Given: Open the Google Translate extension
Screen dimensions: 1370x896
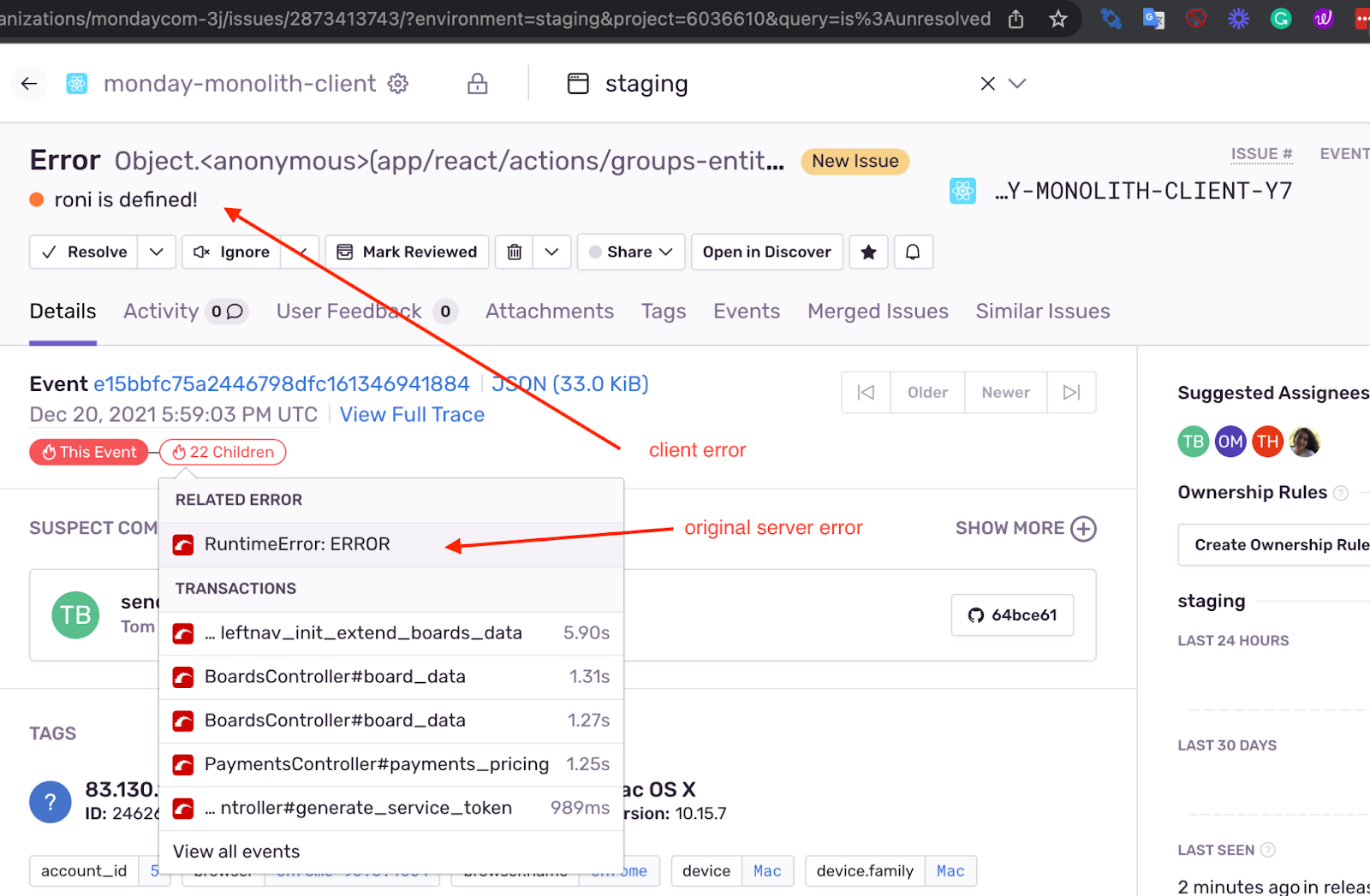Looking at the screenshot, I should point(1153,19).
